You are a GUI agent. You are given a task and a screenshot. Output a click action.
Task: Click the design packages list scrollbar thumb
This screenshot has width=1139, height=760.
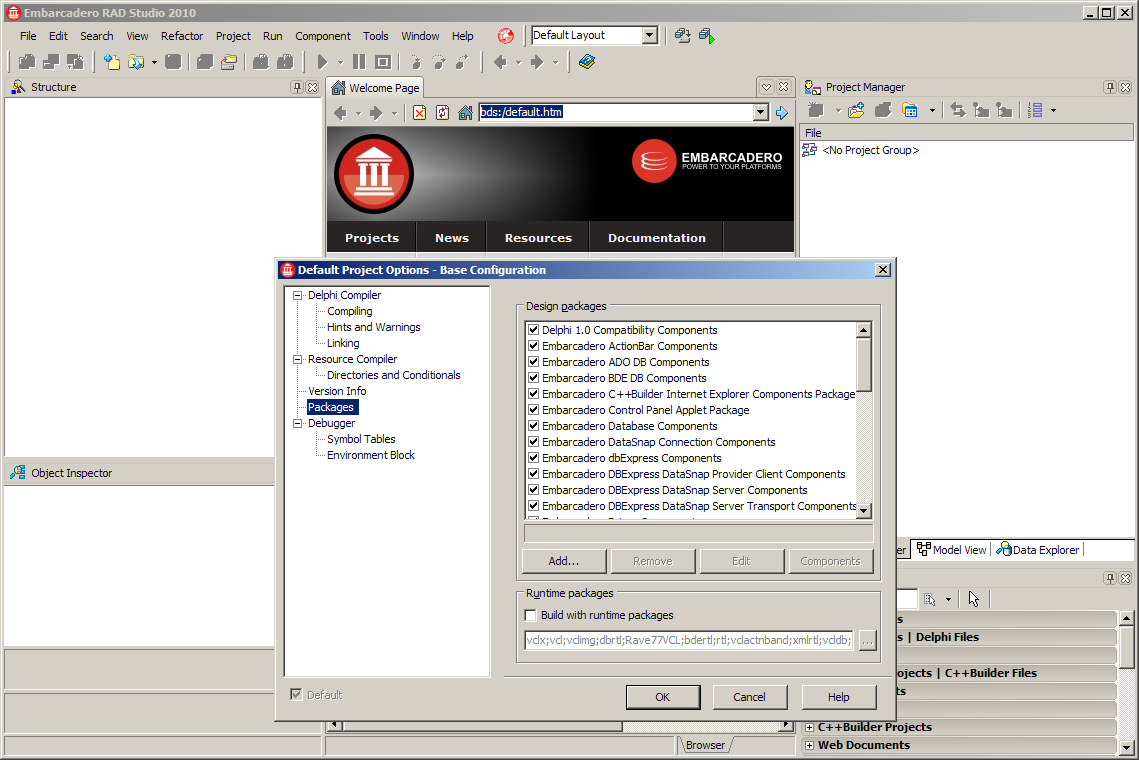(864, 365)
